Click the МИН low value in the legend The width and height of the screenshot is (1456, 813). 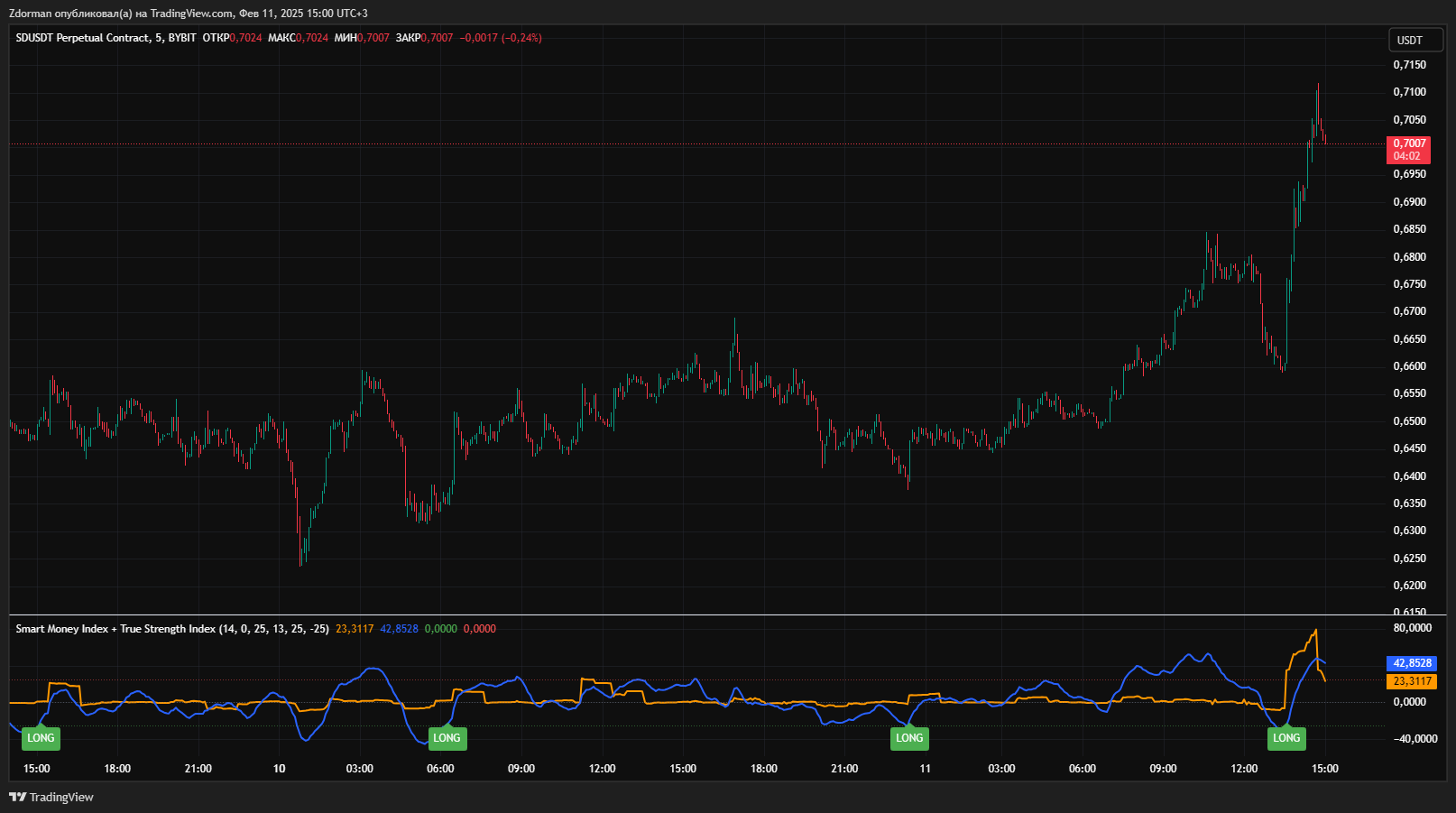click(374, 38)
